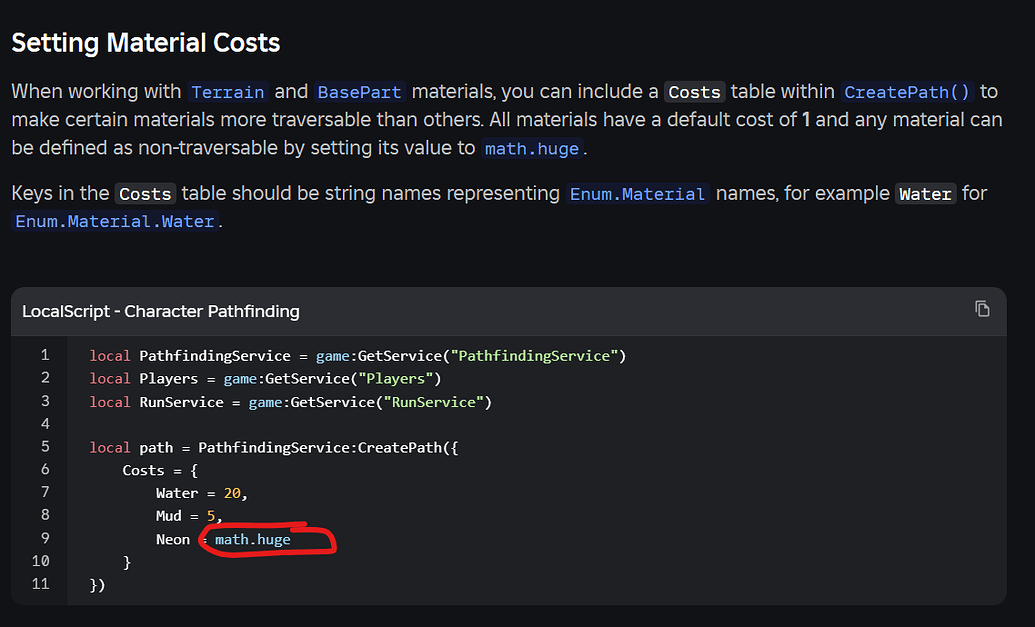Open the Enum.Material link
This screenshot has height=627, width=1035.
(638, 194)
